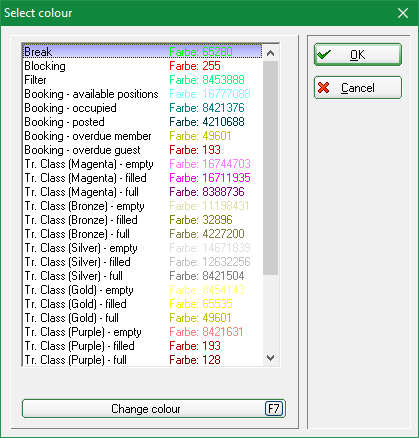Click the green checkmark OK button
Screen dimensions: 419x438
(358, 54)
